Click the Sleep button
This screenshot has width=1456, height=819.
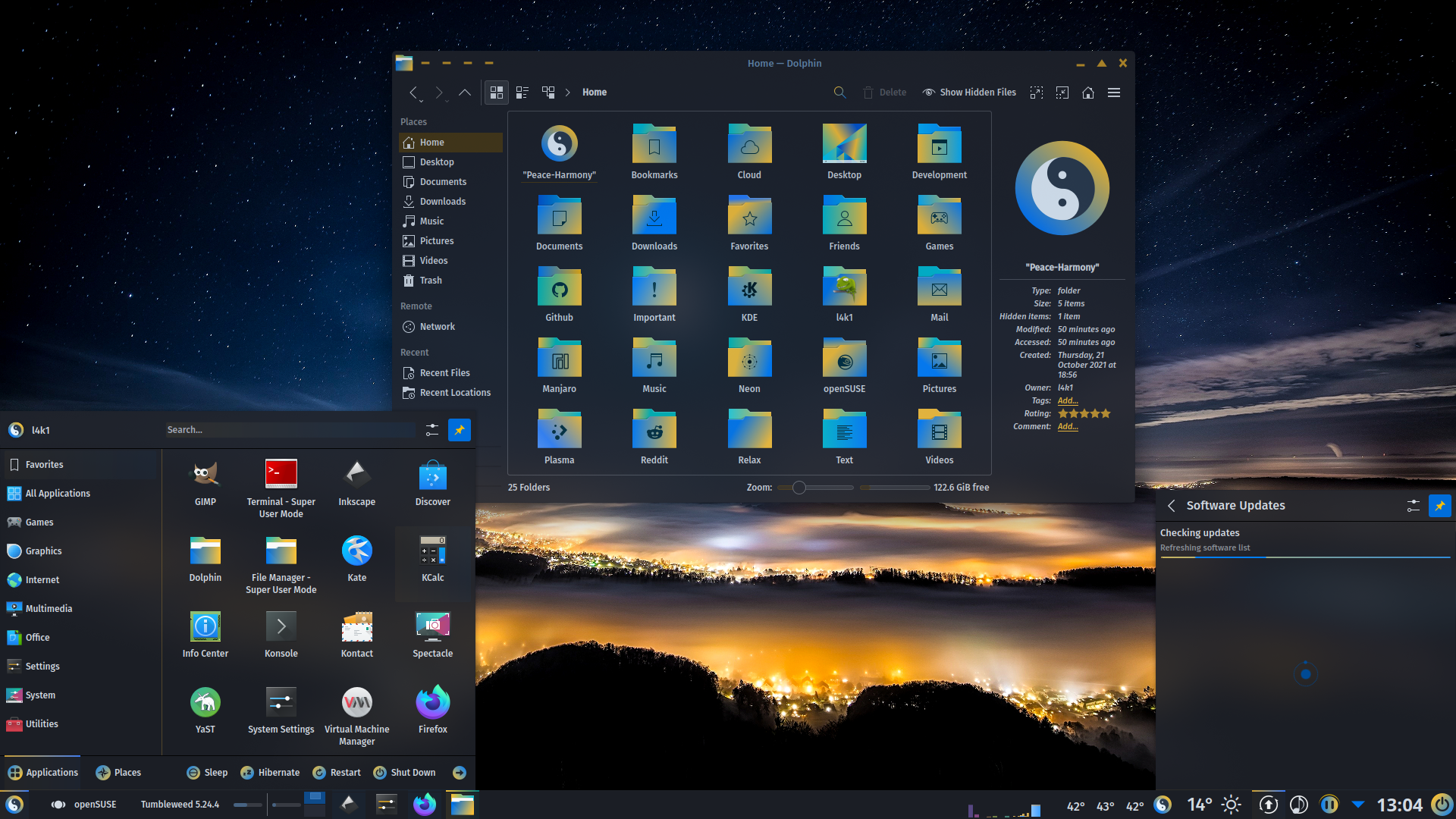pos(207,773)
